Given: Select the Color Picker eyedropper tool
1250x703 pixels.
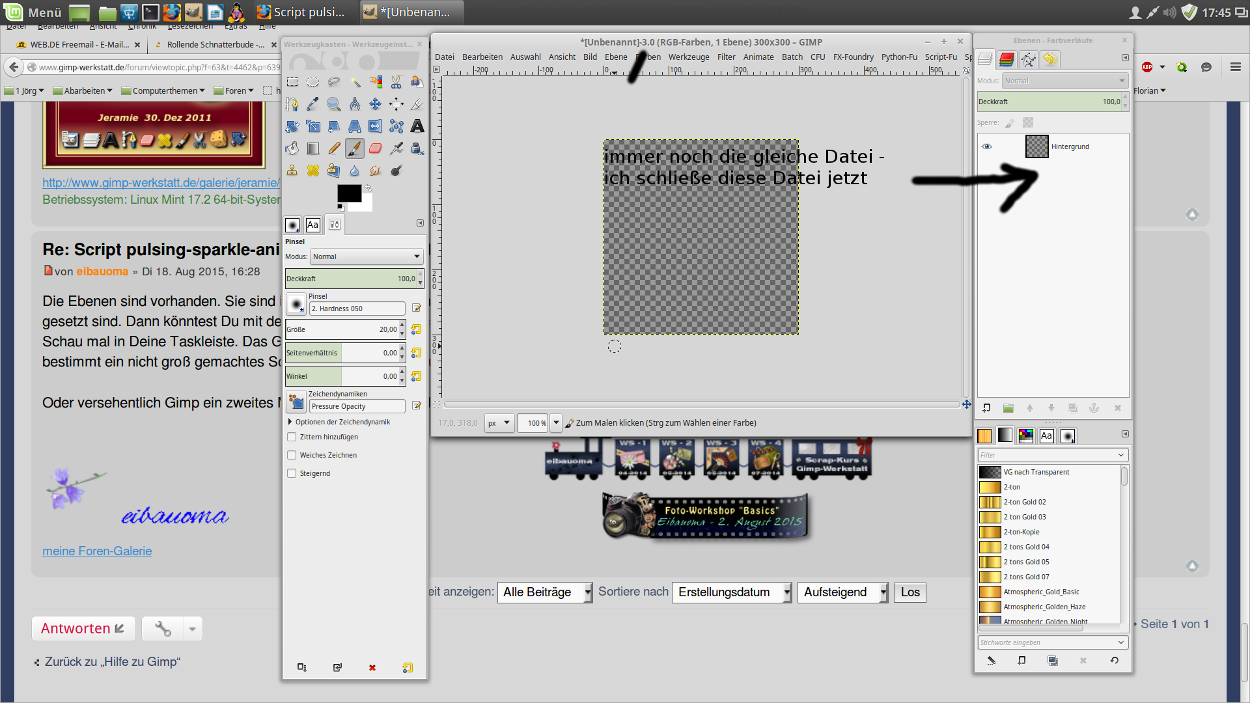Looking at the screenshot, I should [x=313, y=104].
